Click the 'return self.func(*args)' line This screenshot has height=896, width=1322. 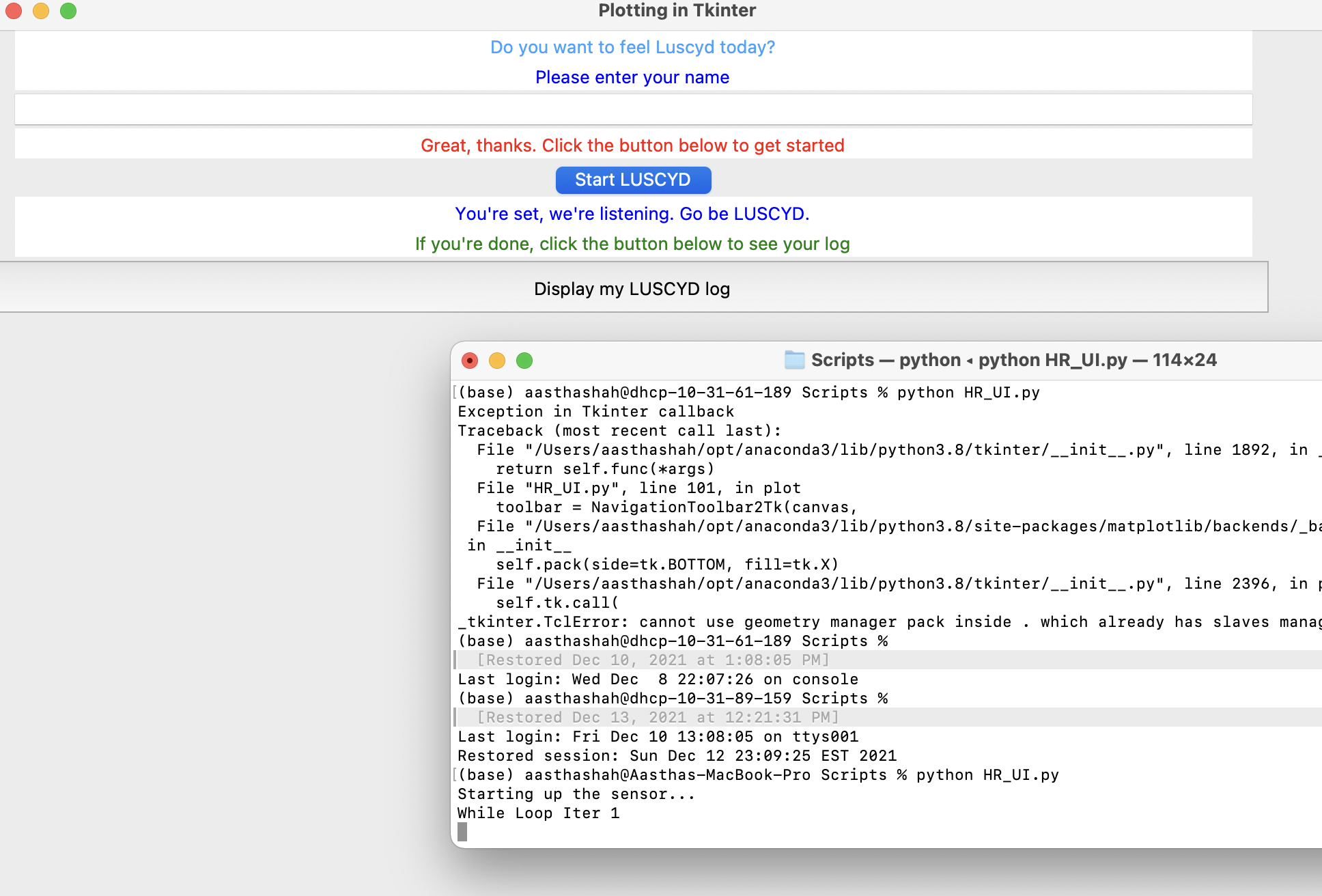605,468
